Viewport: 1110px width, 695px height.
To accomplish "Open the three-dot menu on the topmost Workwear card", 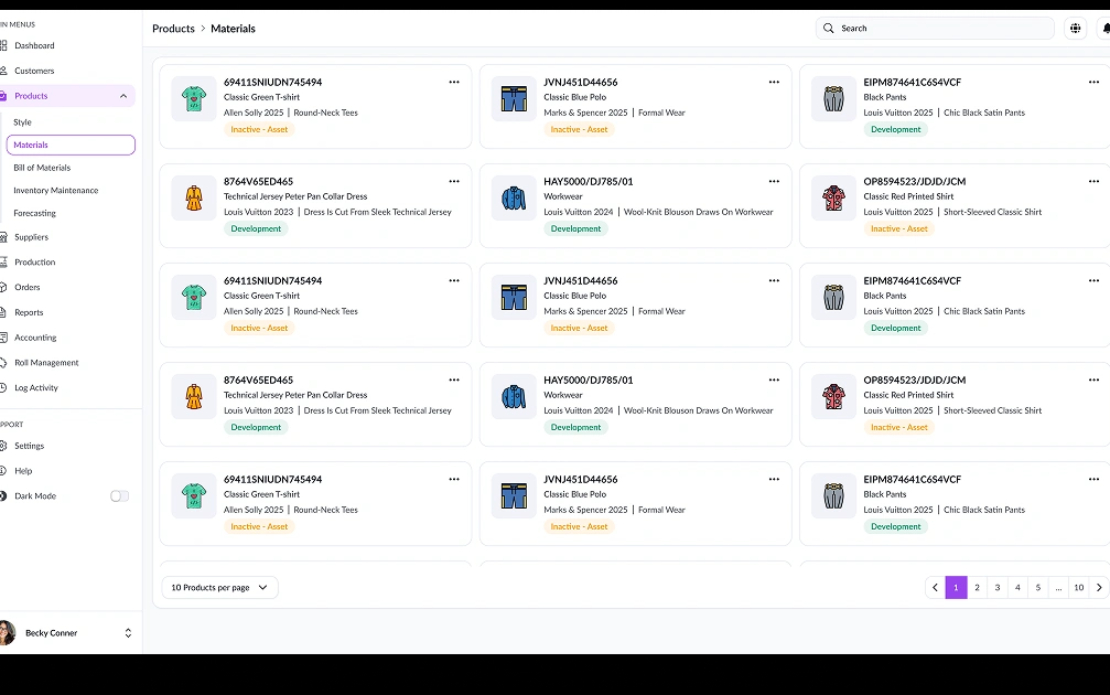I will pos(774,181).
